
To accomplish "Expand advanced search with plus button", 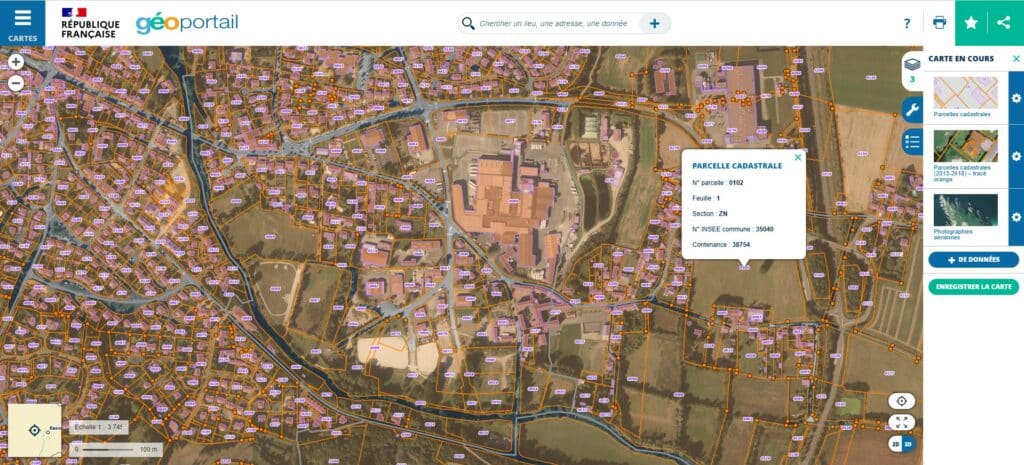I will pos(654,23).
